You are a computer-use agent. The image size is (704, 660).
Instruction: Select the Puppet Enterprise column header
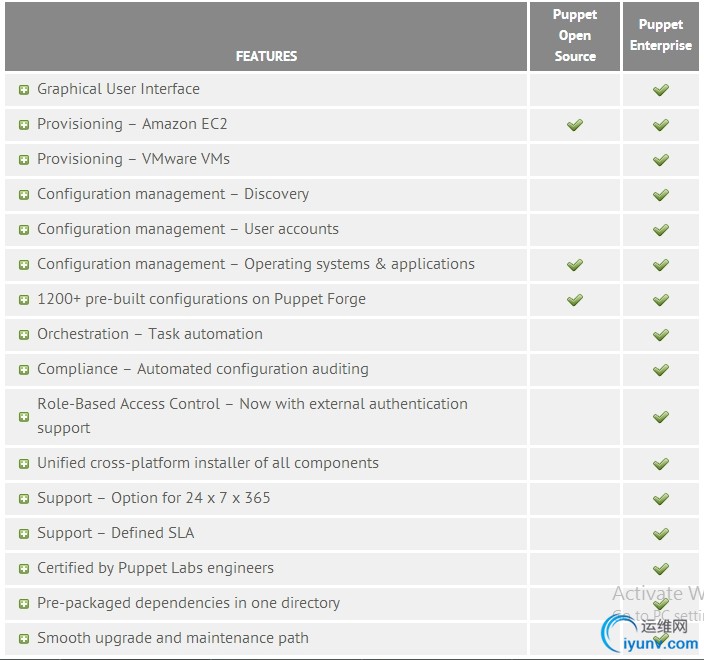661,36
